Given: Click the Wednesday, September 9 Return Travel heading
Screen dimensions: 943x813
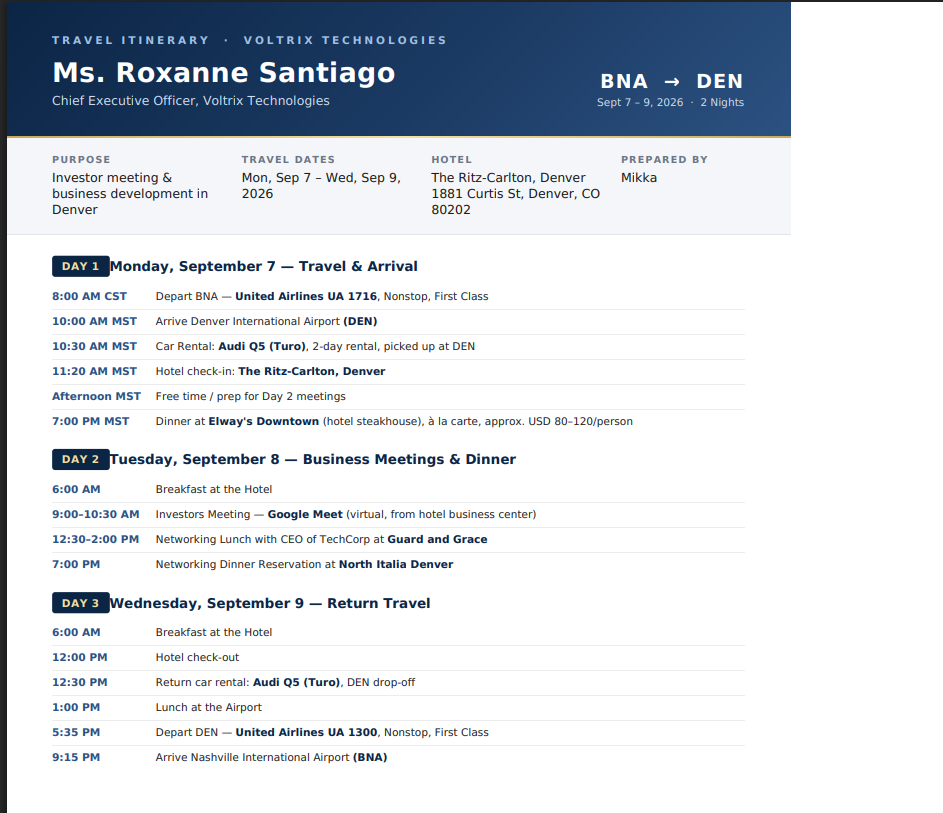Looking at the screenshot, I should click(x=270, y=603).
